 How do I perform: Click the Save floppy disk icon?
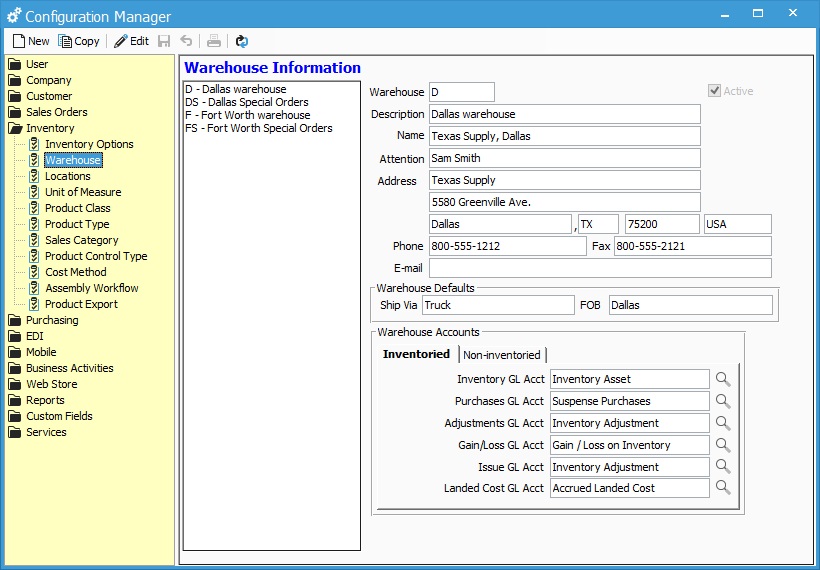pyautogui.click(x=164, y=41)
